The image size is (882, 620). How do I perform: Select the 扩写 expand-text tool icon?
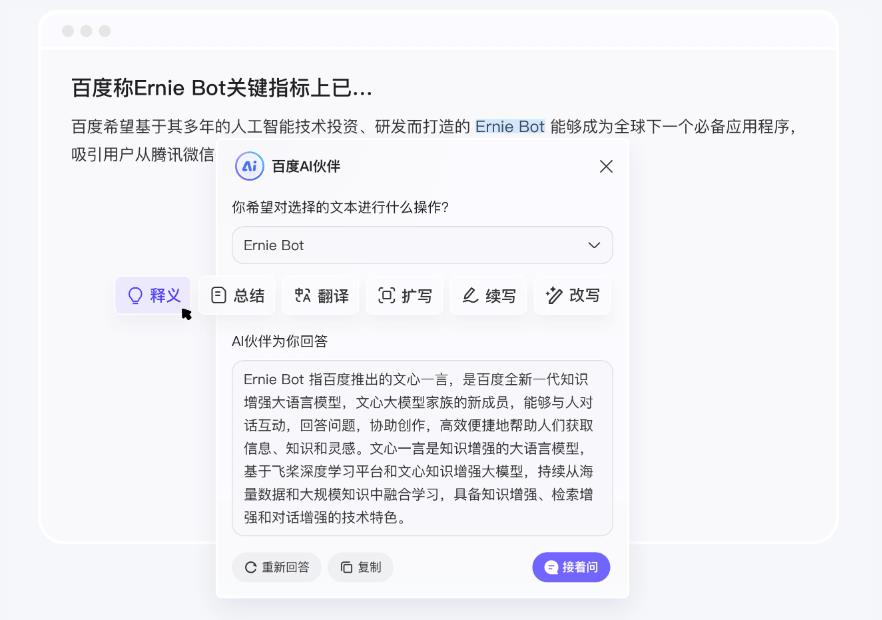[x=385, y=294]
